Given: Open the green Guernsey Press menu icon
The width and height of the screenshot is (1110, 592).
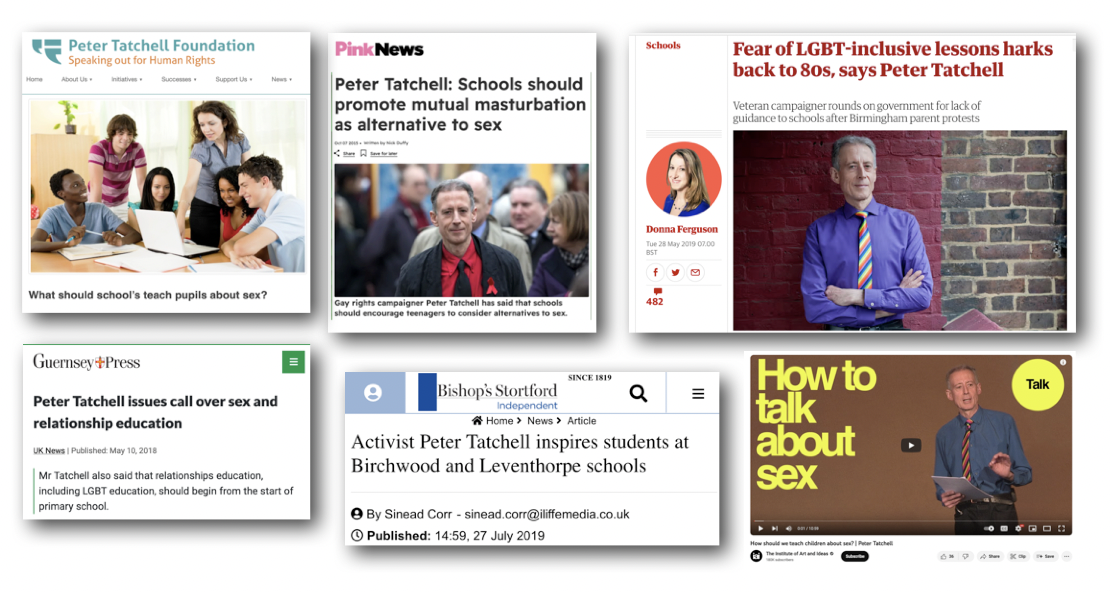Looking at the screenshot, I should [x=293, y=362].
